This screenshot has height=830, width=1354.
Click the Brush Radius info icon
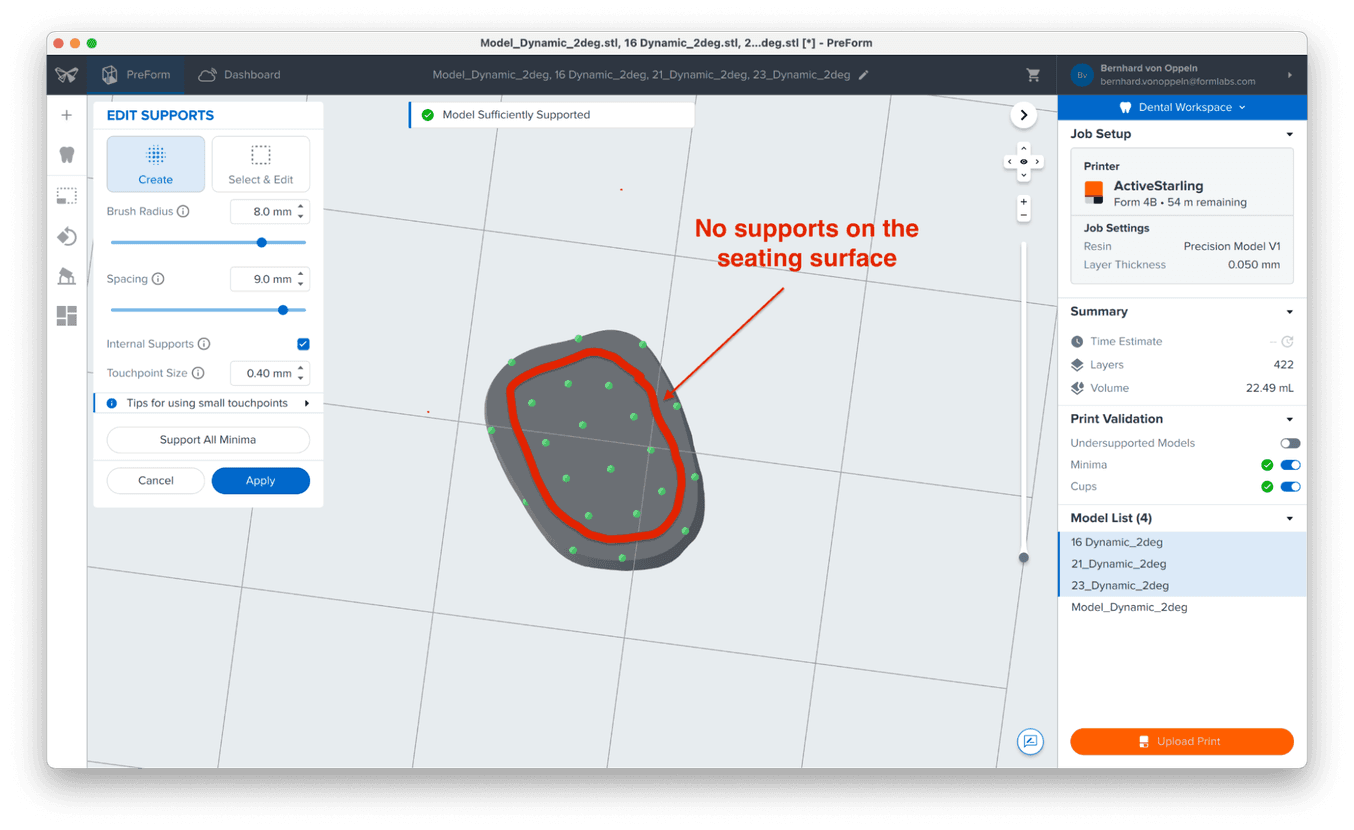tap(183, 212)
